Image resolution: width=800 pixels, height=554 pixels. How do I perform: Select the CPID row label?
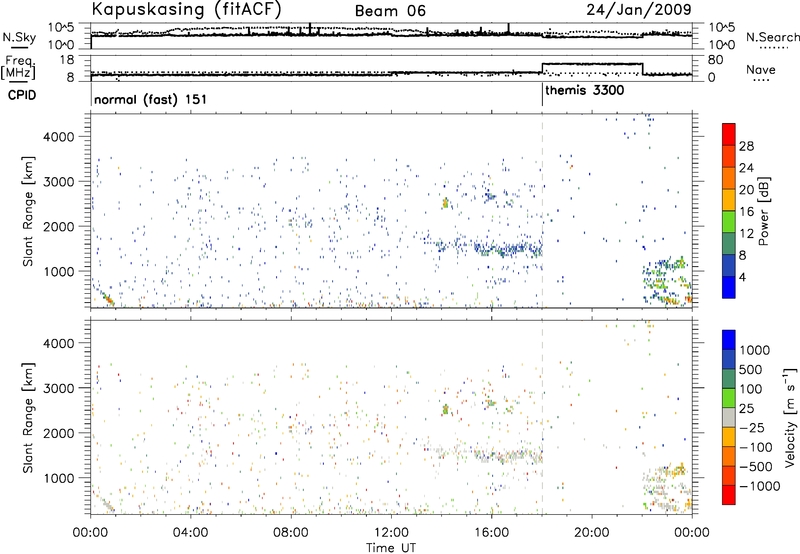22,95
